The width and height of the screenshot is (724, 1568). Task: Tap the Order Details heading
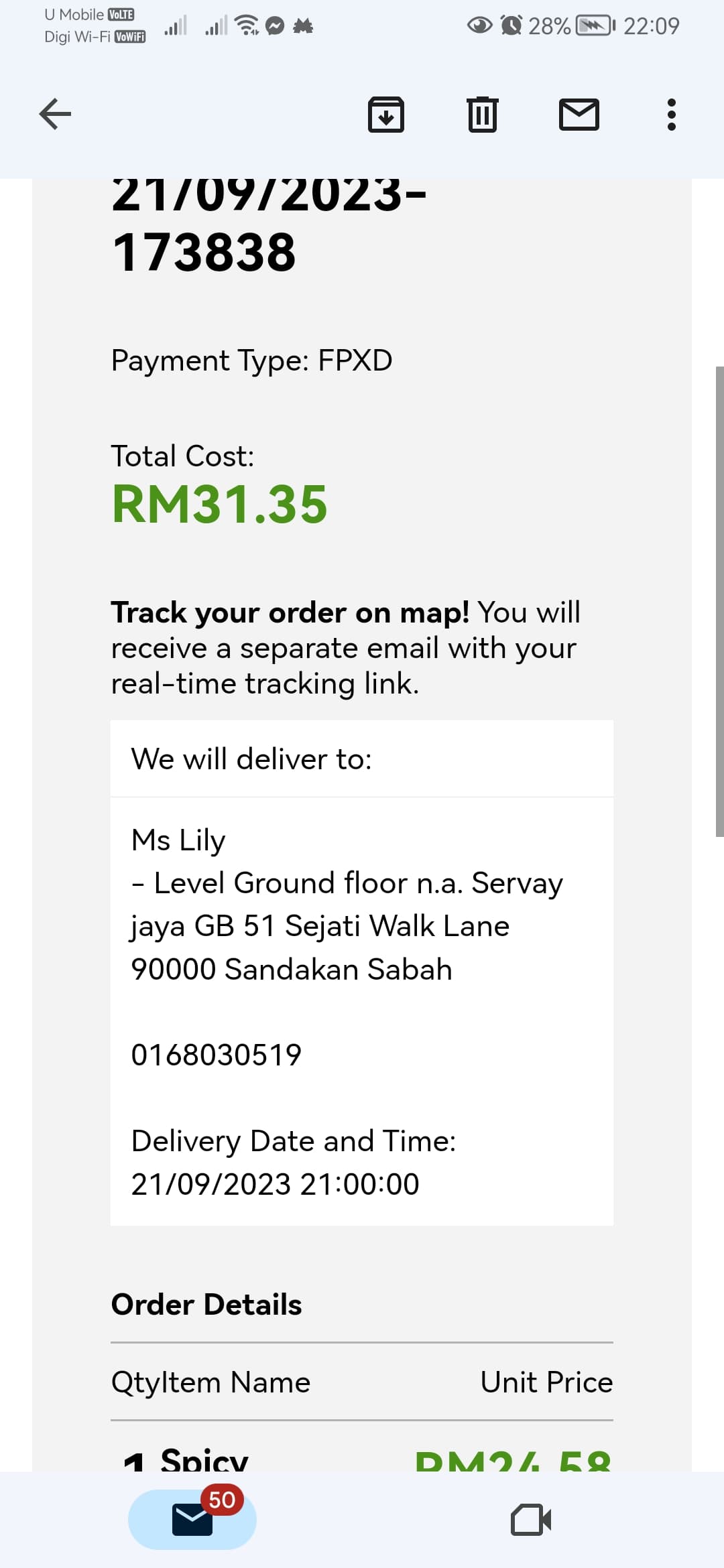click(x=206, y=1305)
